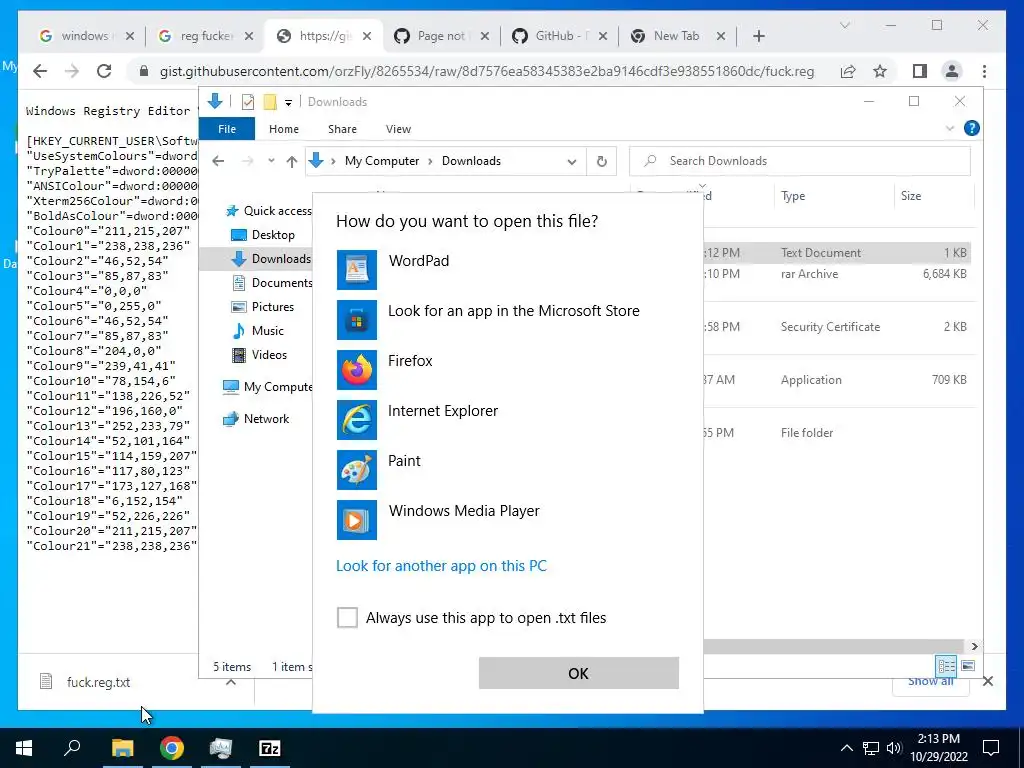Open the Windows Start menu
This screenshot has width=1024, height=768.
click(x=24, y=748)
